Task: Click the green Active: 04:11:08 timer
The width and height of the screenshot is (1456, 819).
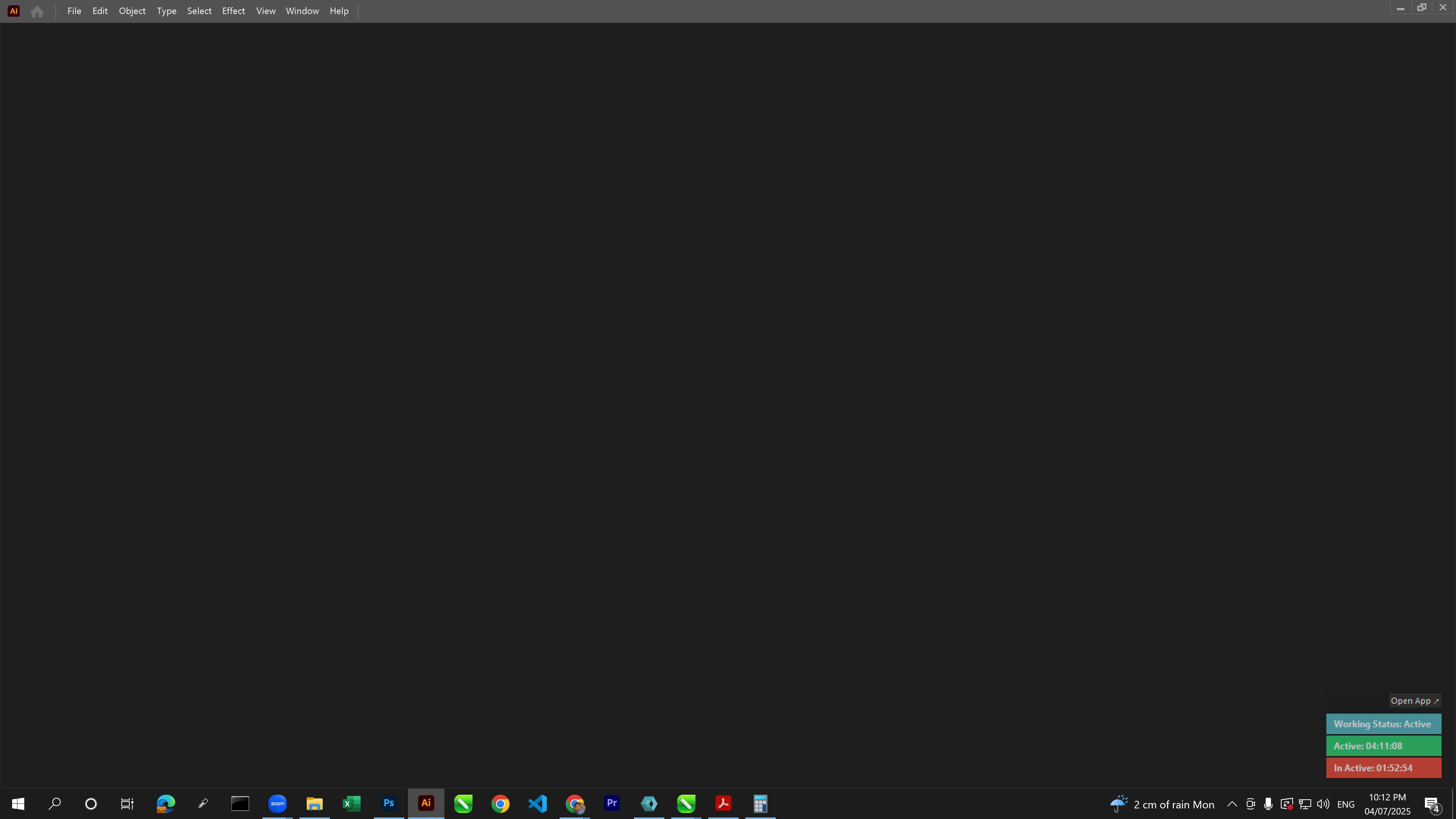Action: click(x=1384, y=746)
